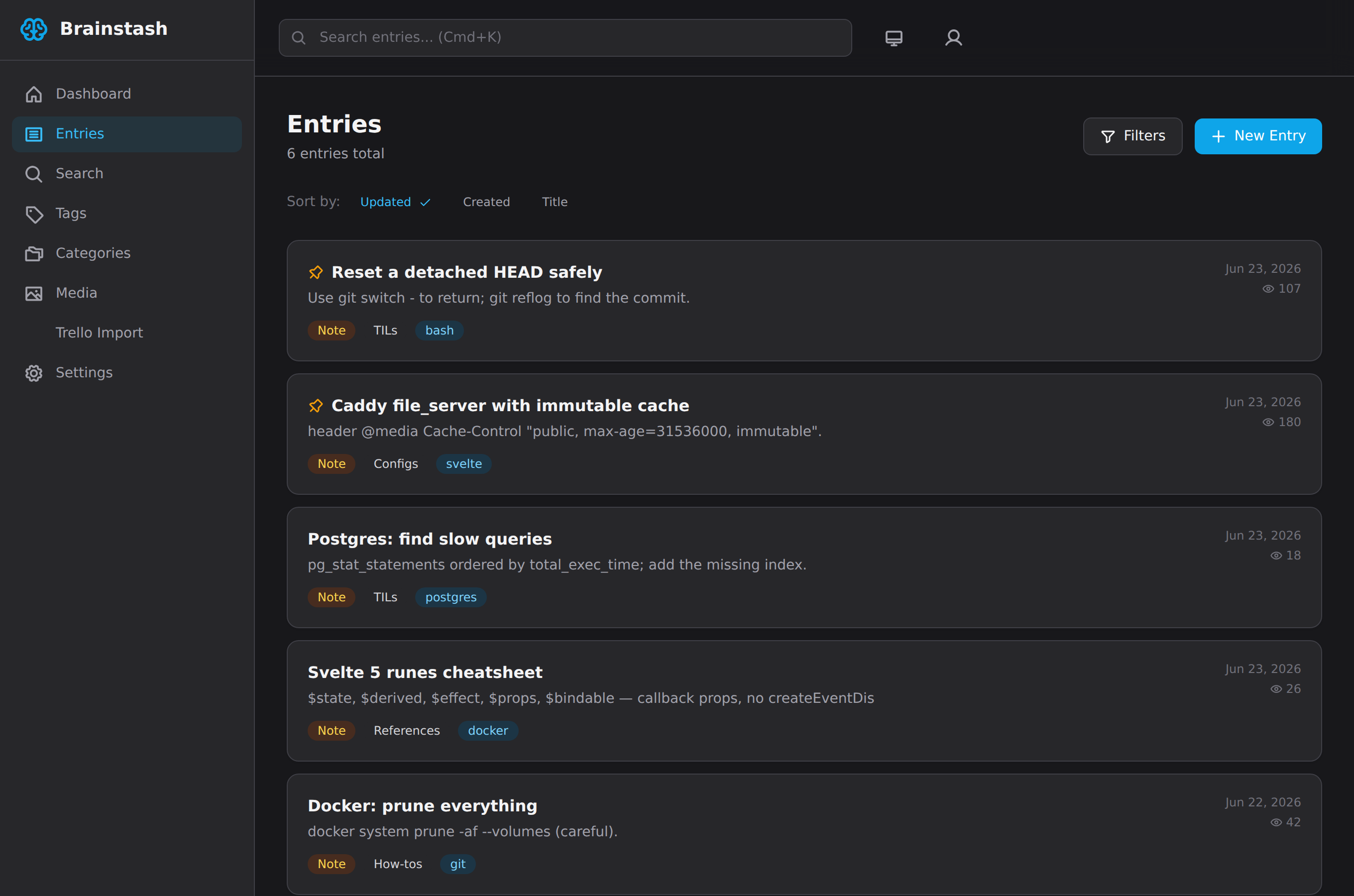
Task: Click the '6 entries total' text
Action: pos(336,154)
